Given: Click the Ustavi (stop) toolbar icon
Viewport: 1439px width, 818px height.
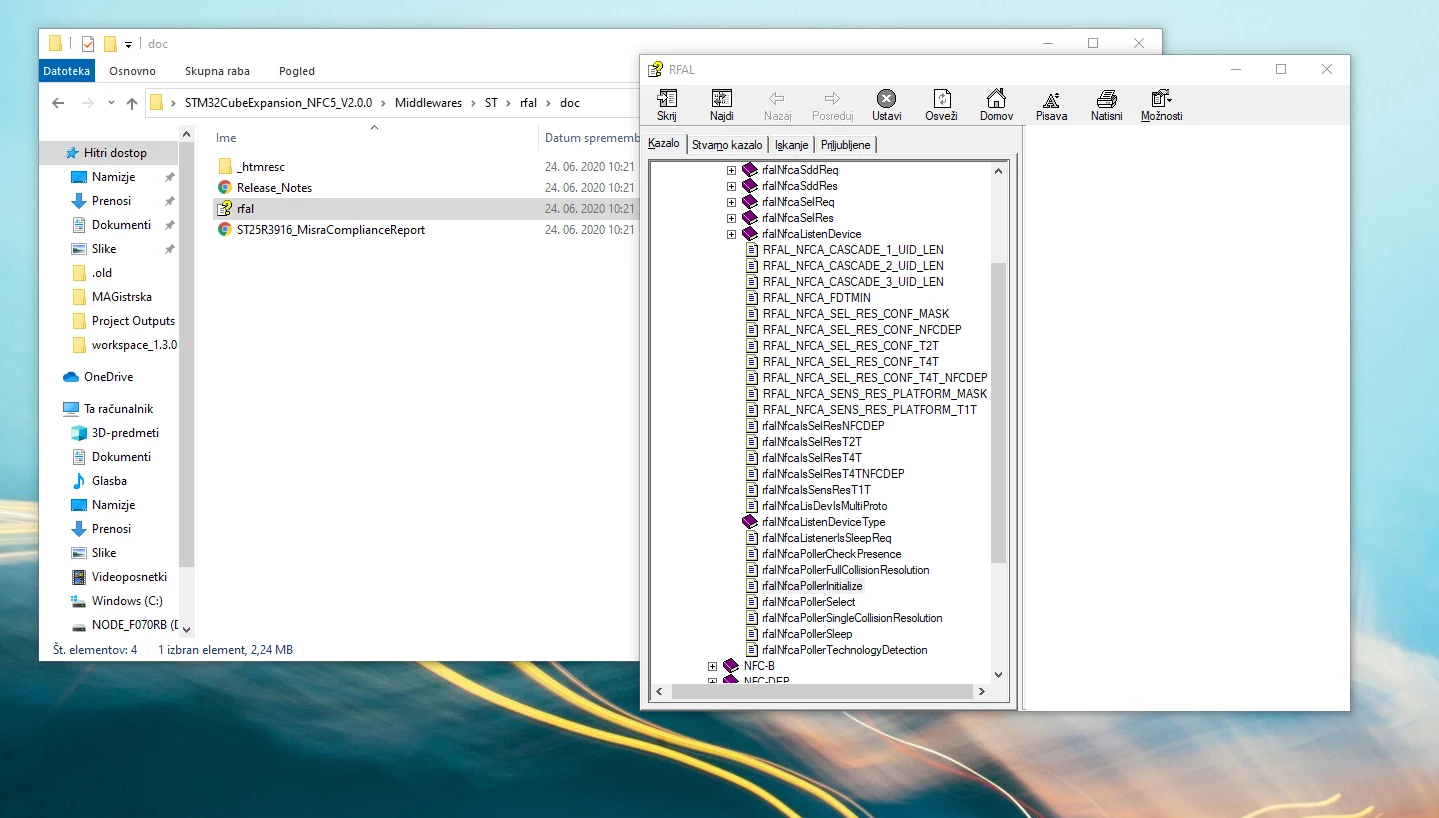Looking at the screenshot, I should click(886, 98).
